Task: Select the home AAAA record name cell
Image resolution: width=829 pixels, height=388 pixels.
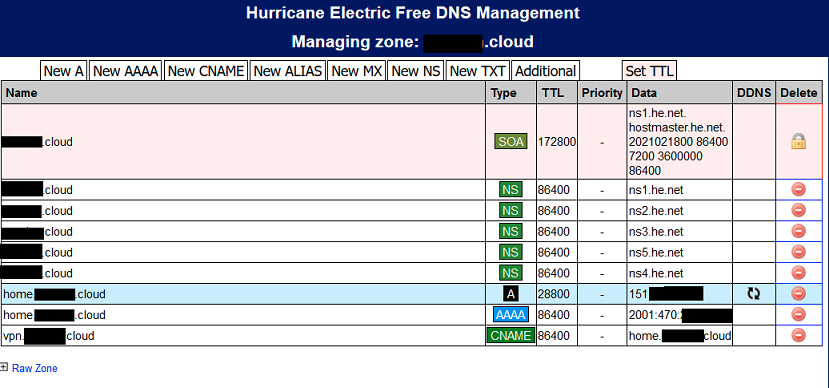Action: point(243,315)
